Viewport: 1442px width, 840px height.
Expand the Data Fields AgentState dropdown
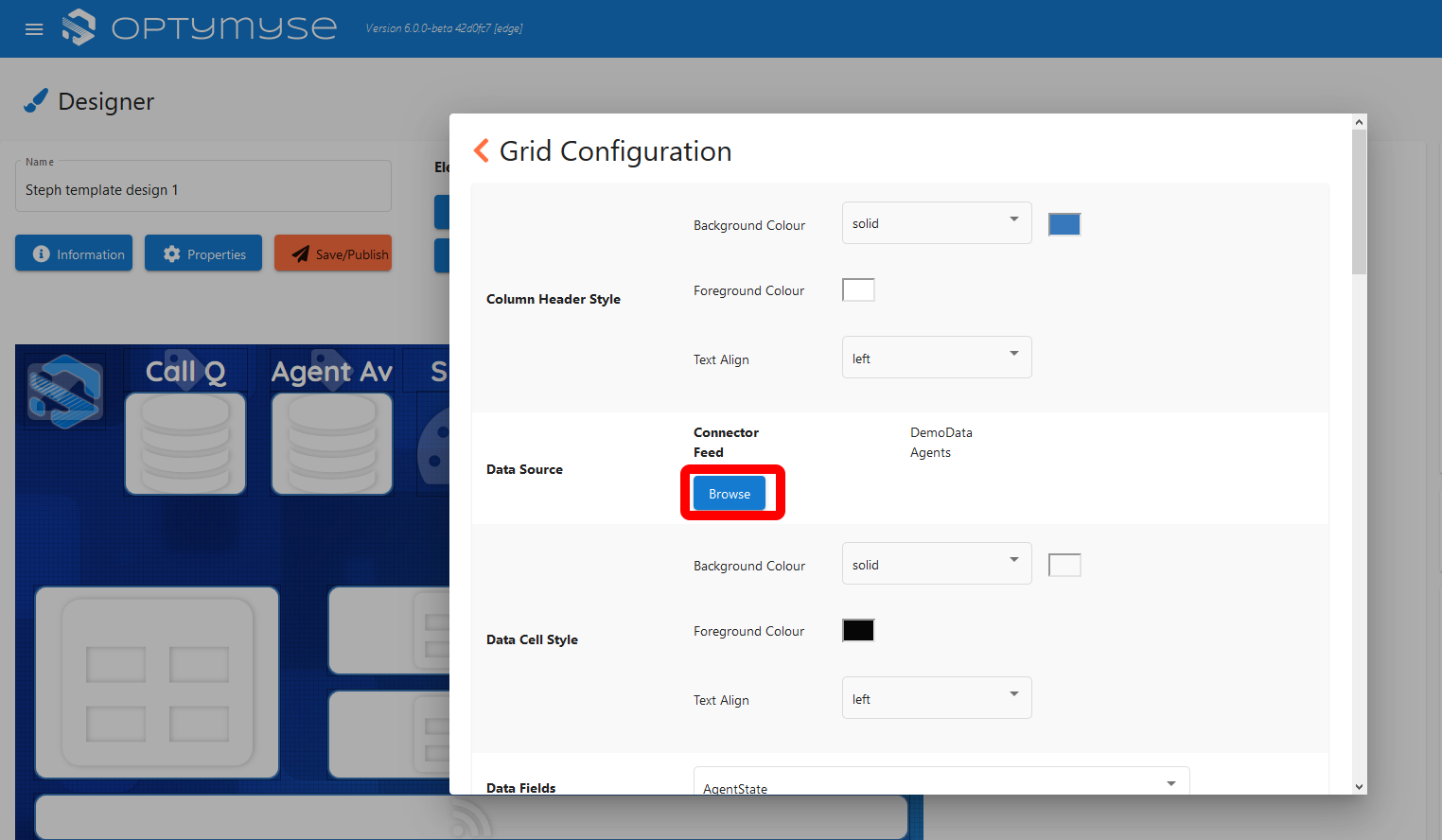(941, 784)
